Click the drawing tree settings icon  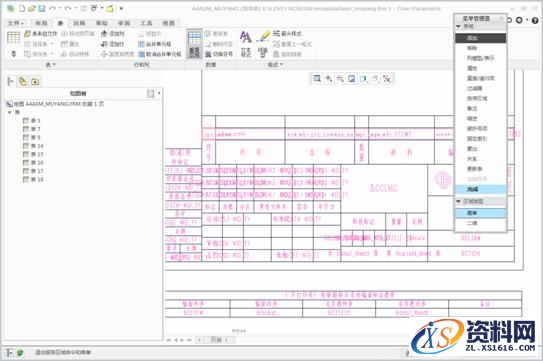[151, 93]
